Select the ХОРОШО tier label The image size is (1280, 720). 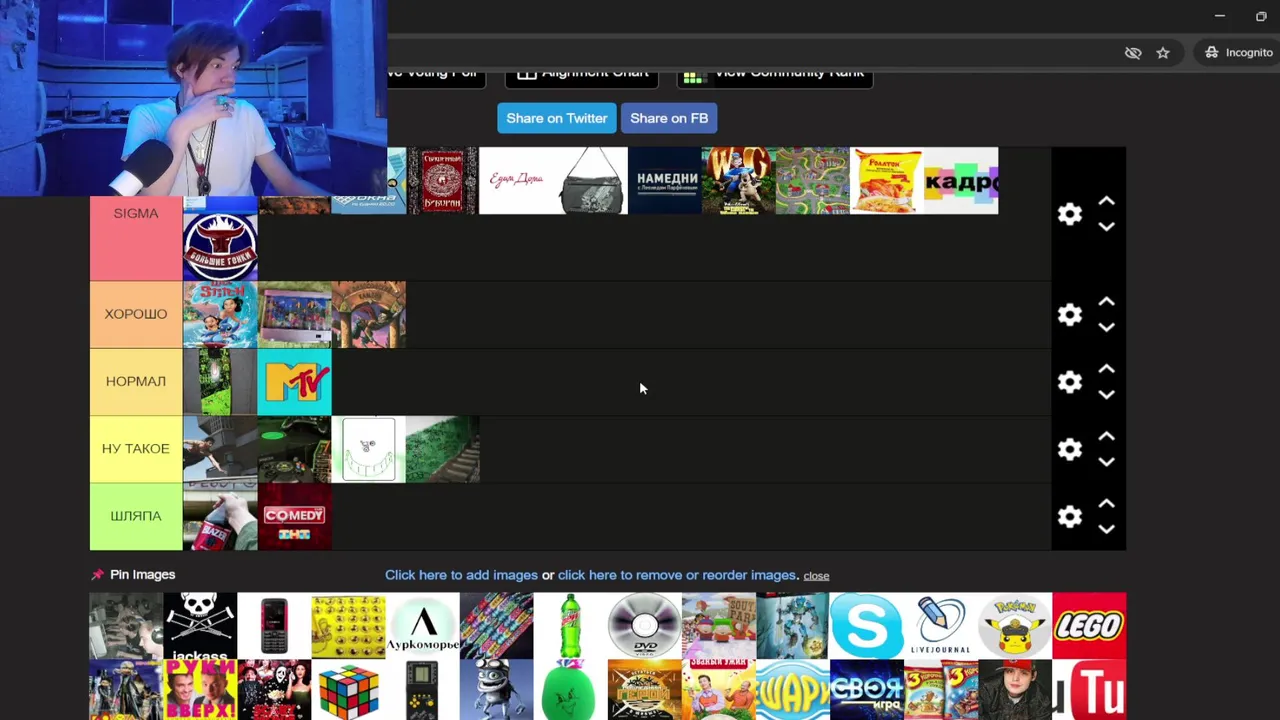pyautogui.click(x=136, y=314)
